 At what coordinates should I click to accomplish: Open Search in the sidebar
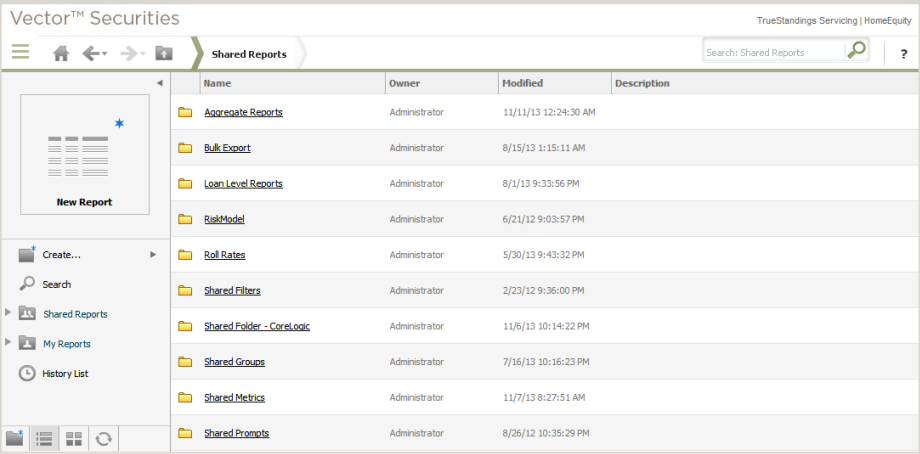(56, 284)
